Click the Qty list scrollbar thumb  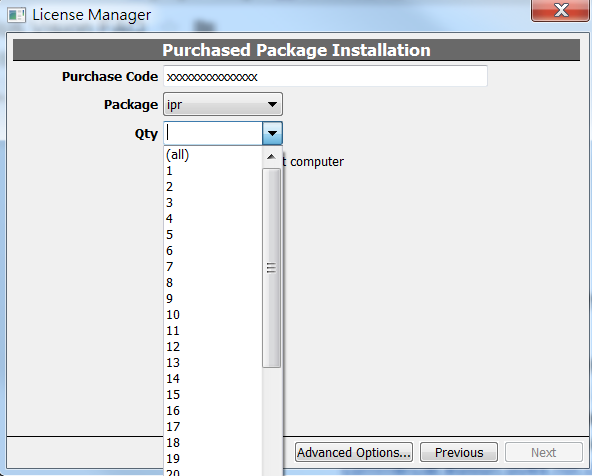(x=271, y=268)
